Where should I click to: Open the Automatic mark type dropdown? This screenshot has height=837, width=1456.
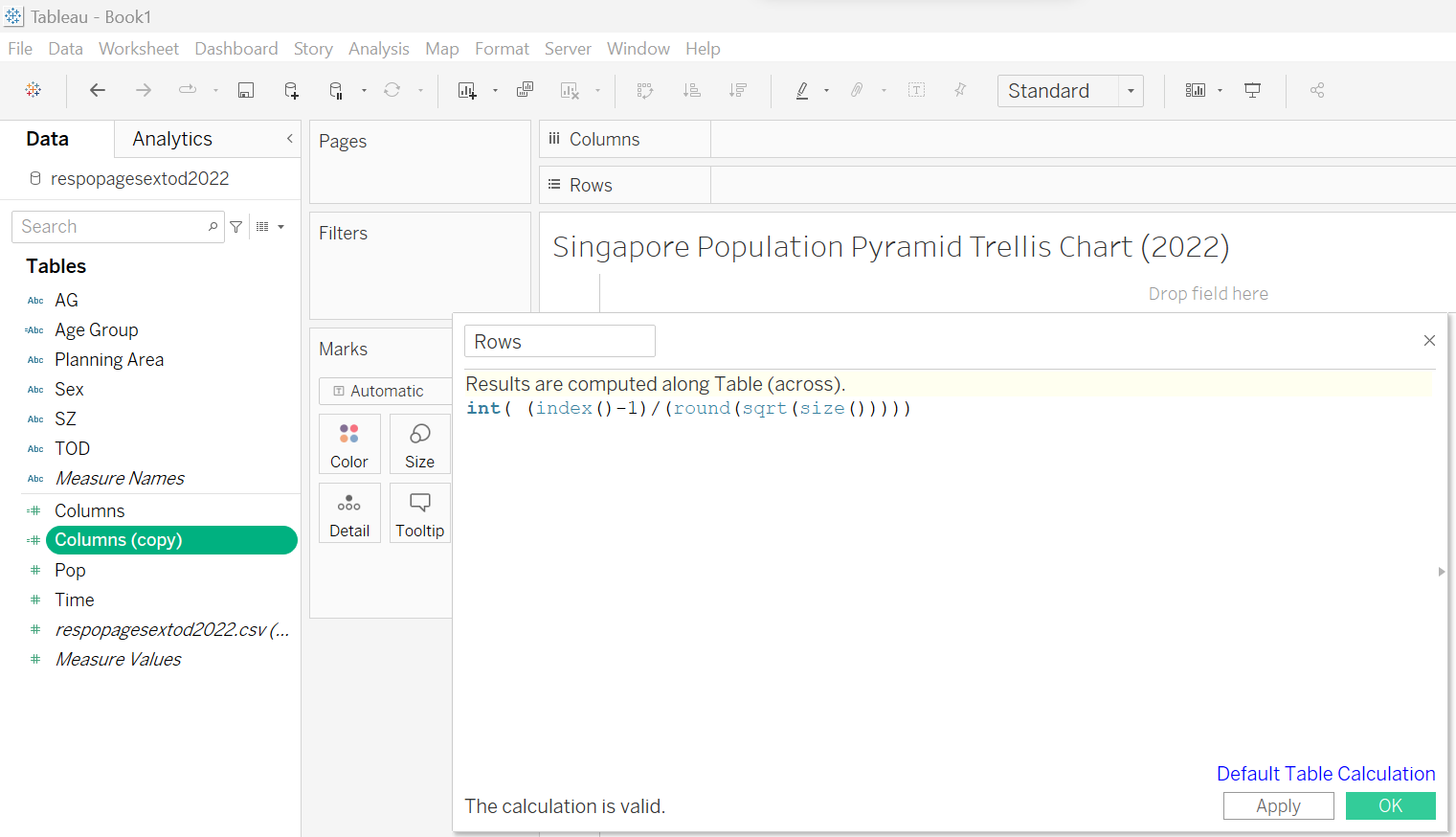coord(386,391)
